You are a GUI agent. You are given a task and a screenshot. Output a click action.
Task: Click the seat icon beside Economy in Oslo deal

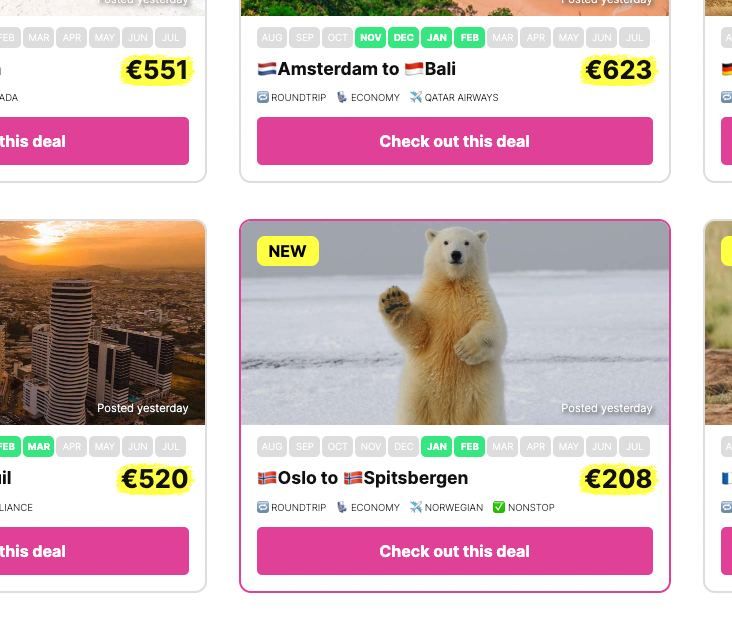(342, 507)
